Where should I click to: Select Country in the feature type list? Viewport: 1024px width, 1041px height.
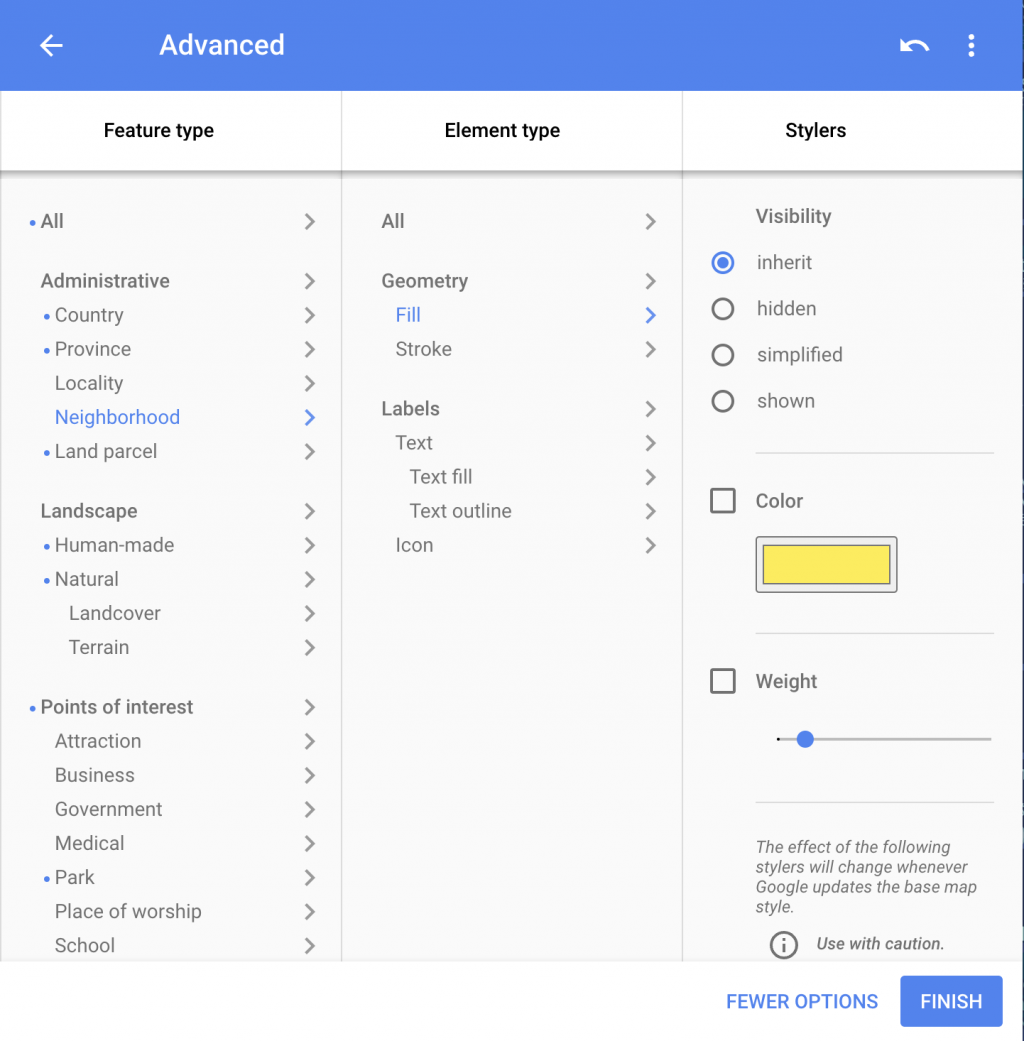pos(89,315)
